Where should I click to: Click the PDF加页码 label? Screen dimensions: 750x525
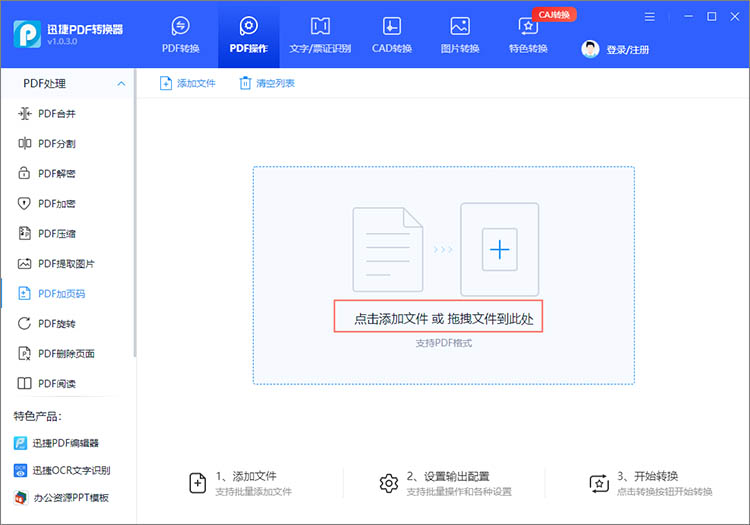pos(62,294)
